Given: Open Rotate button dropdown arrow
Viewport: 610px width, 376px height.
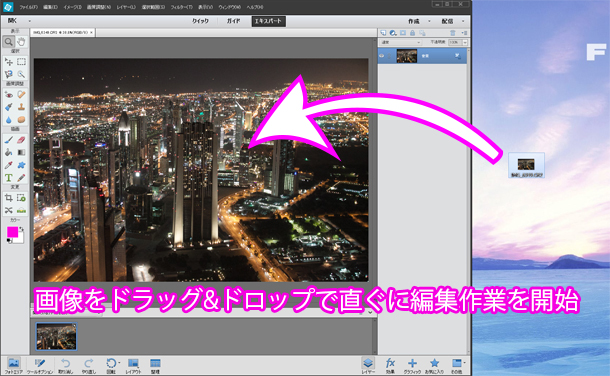Looking at the screenshot, I should pyautogui.click(x=119, y=363).
